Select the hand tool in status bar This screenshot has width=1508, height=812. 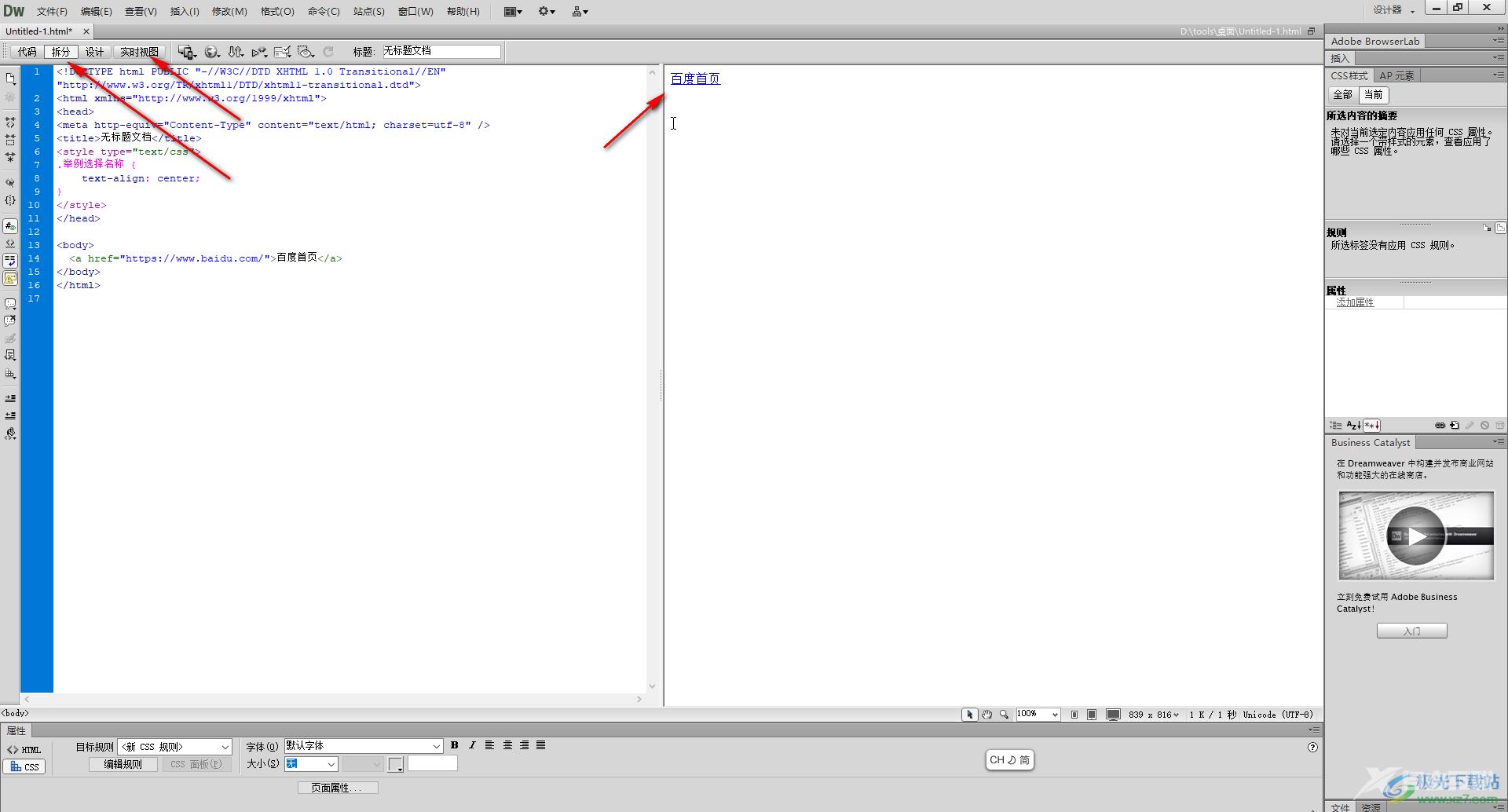click(986, 715)
